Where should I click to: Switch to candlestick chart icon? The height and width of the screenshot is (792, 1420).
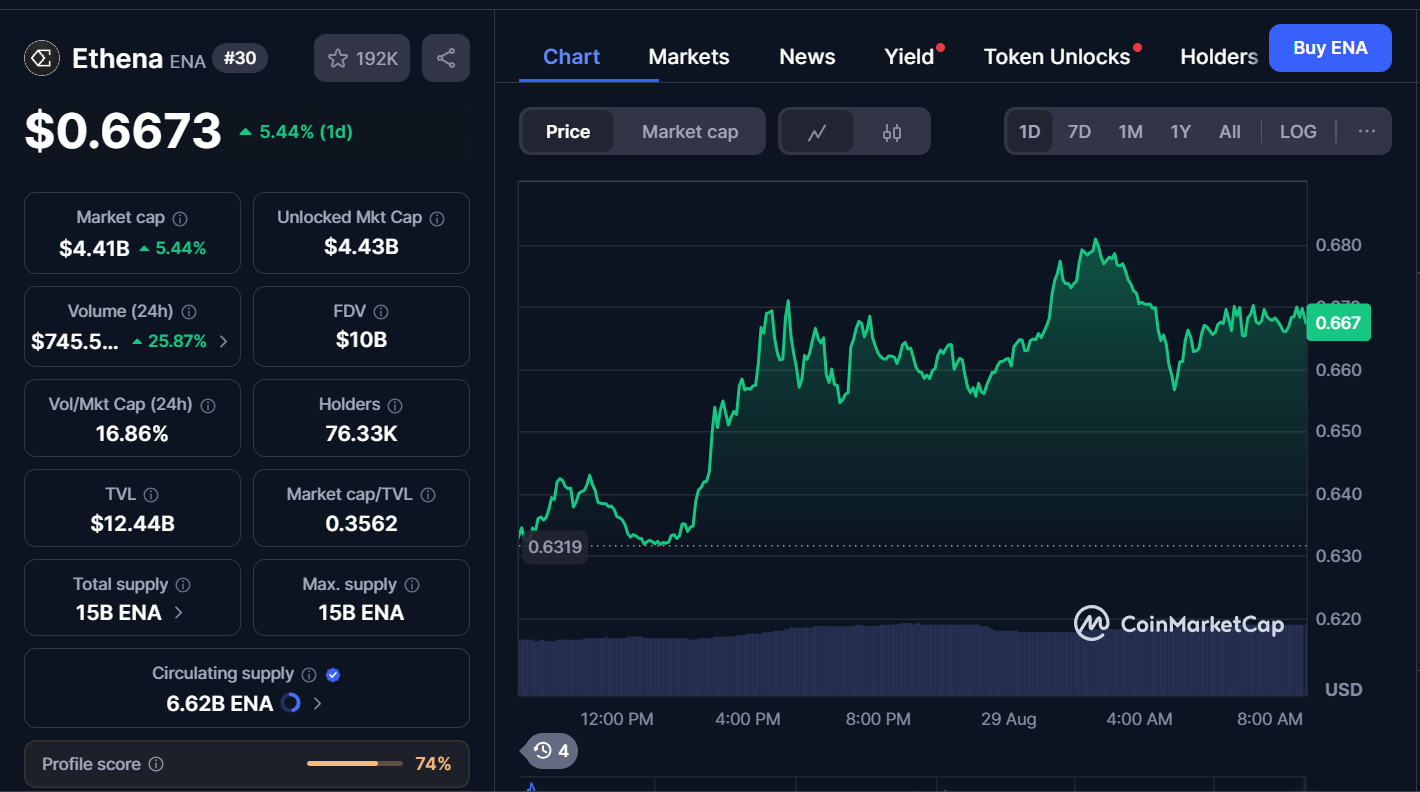[x=892, y=131]
